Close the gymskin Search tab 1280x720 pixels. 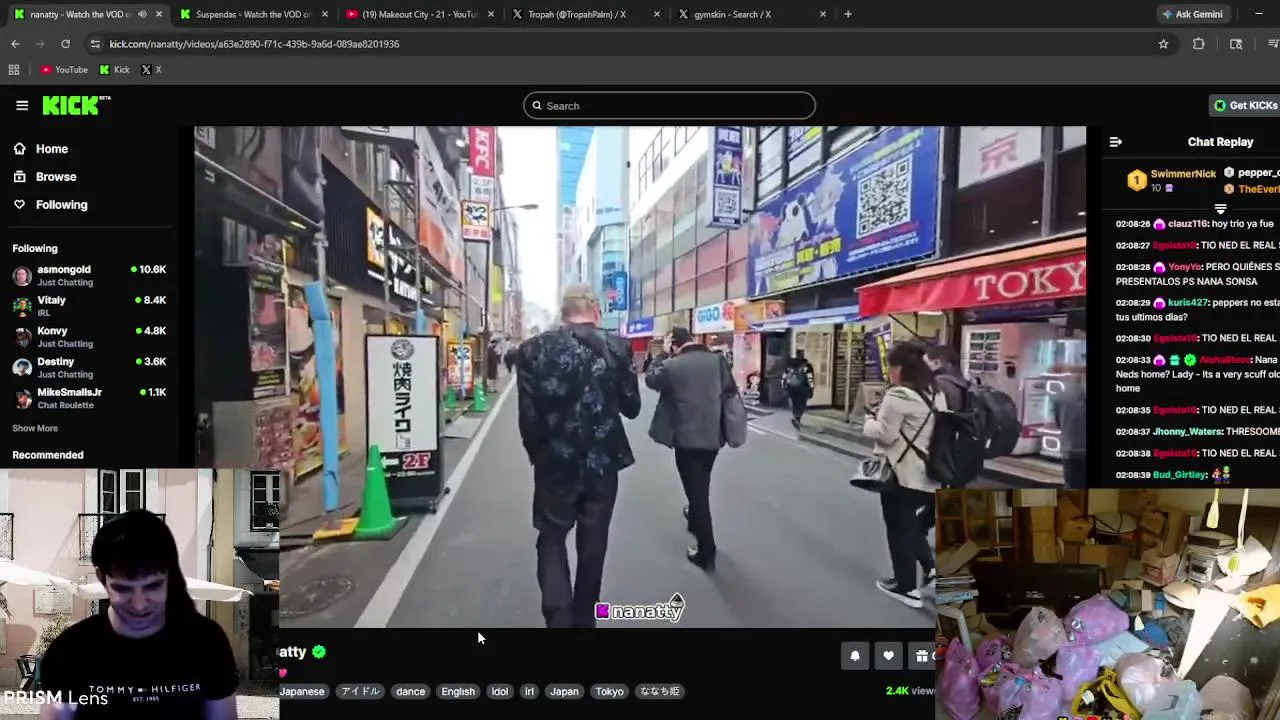pos(823,14)
